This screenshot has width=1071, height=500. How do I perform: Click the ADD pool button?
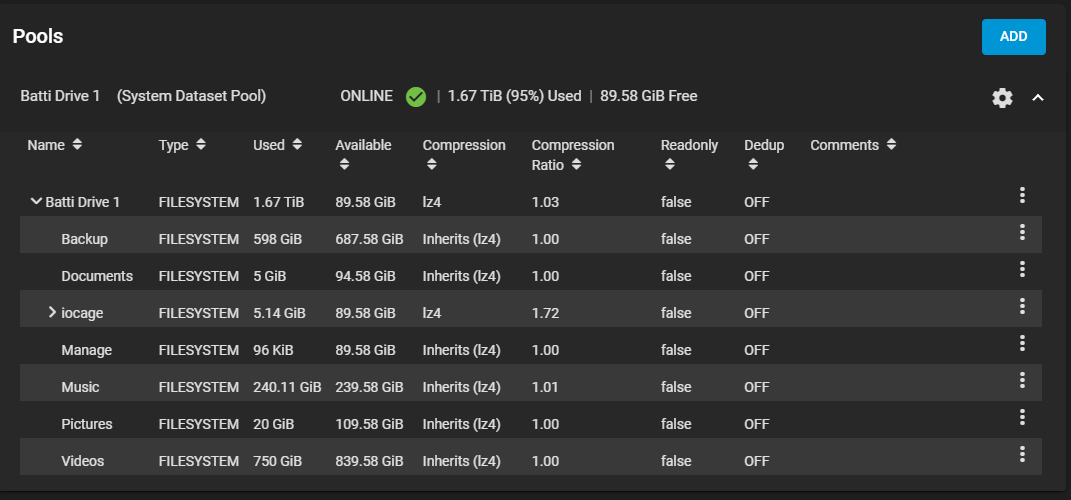click(1014, 37)
